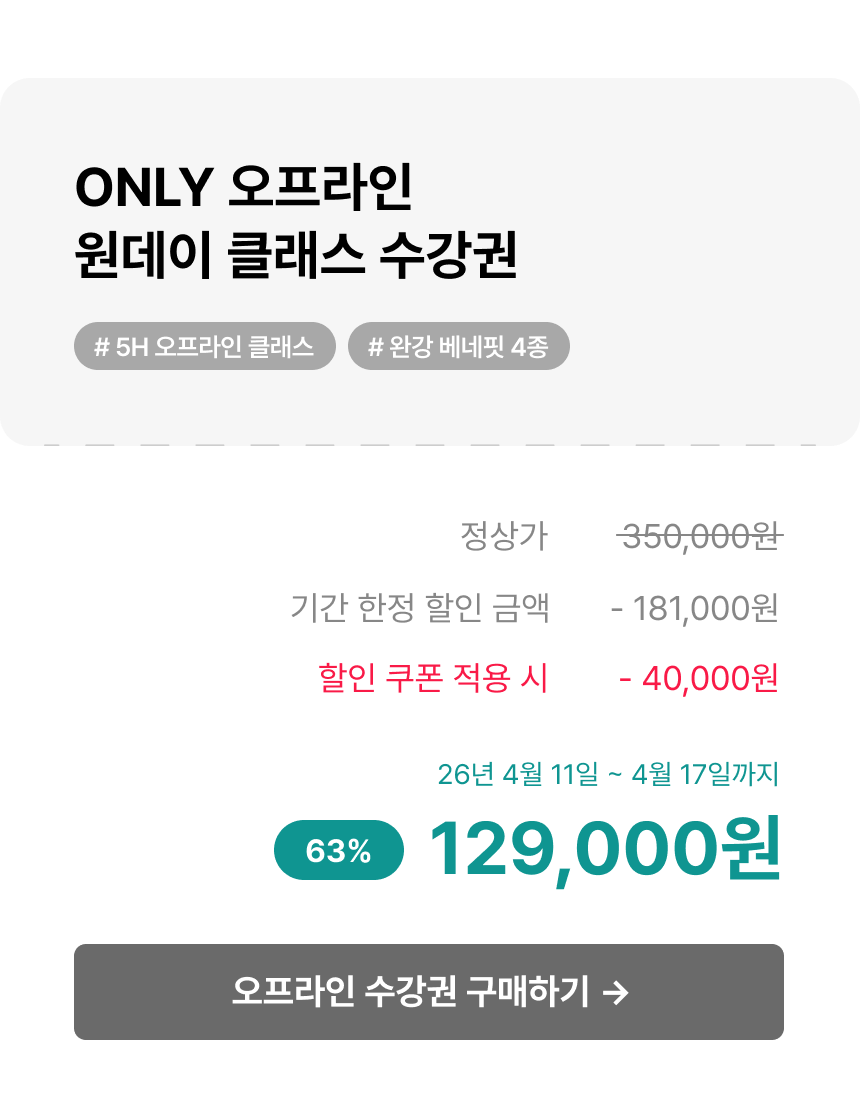Click the 26년 4월 11일 ~ 4월 17일까지 date text
The width and height of the screenshot is (860, 1112).
click(x=608, y=774)
